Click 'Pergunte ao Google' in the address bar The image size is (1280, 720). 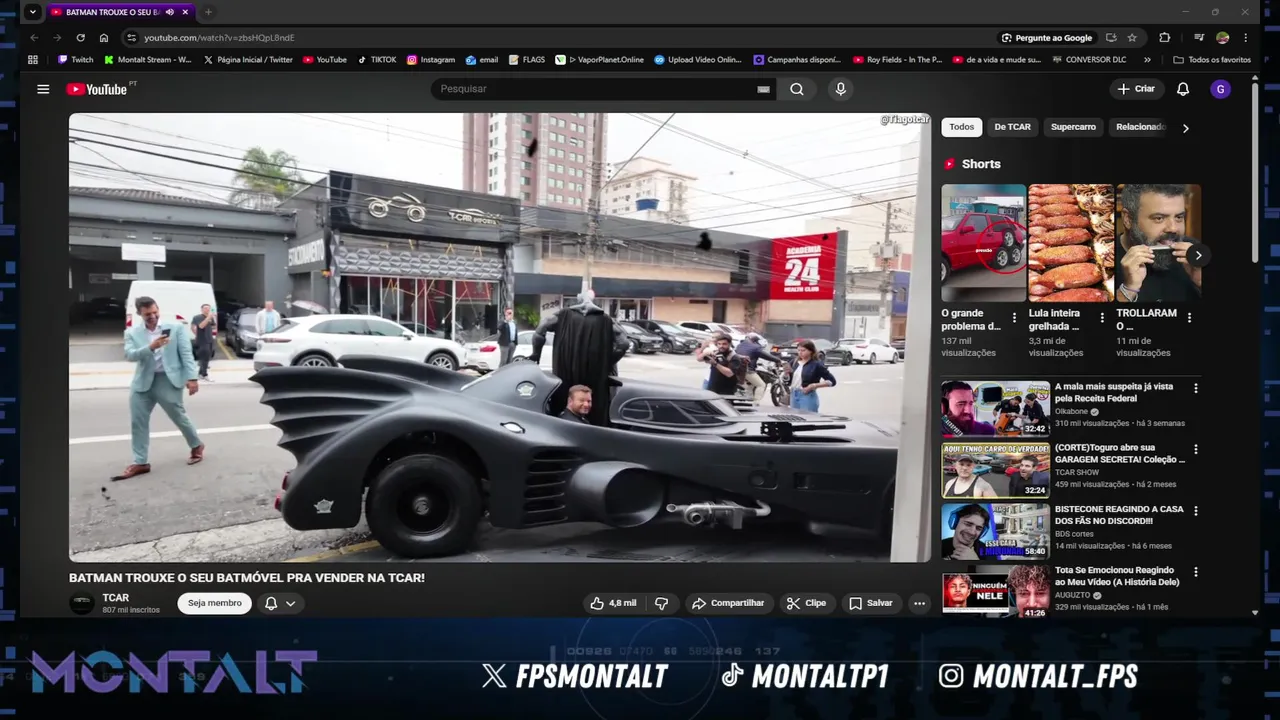[x=1046, y=38]
